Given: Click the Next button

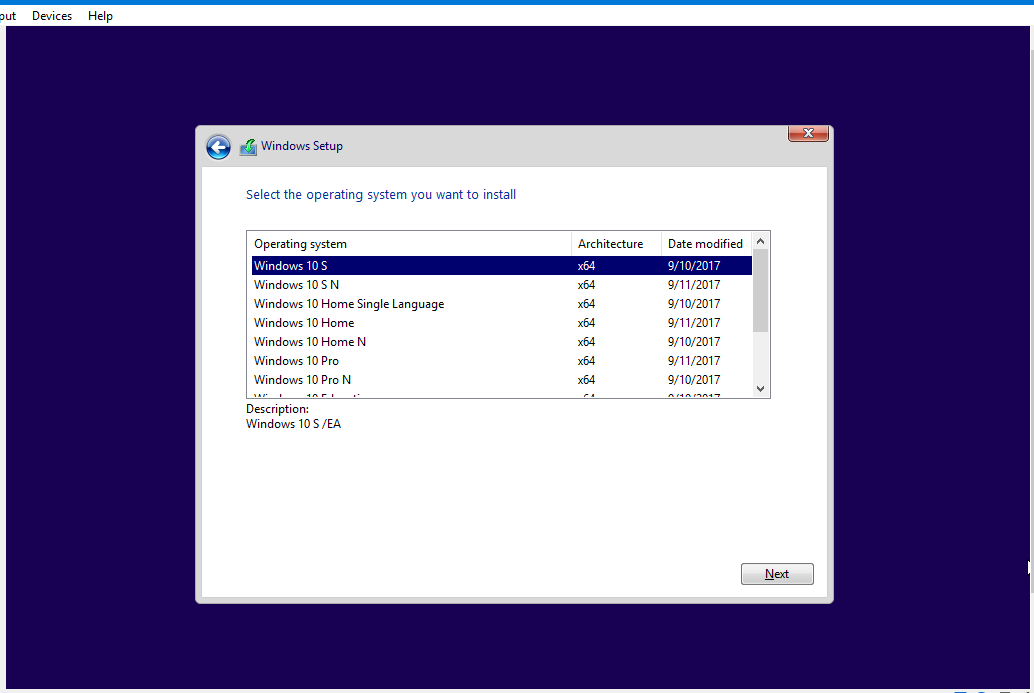Looking at the screenshot, I should [777, 574].
